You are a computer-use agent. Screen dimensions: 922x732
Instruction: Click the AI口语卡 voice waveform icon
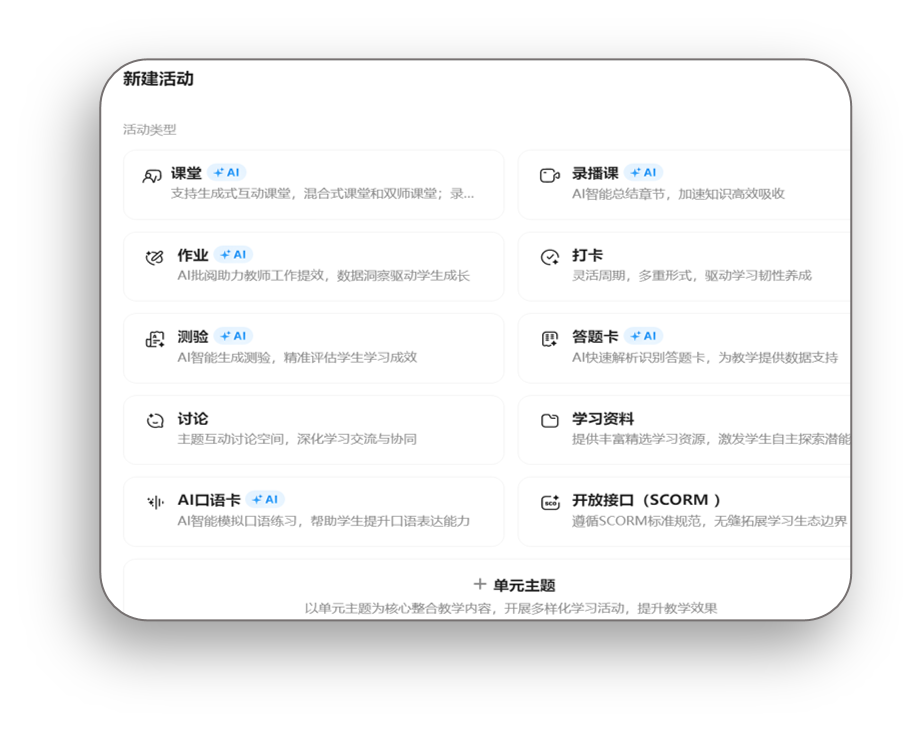coord(155,502)
